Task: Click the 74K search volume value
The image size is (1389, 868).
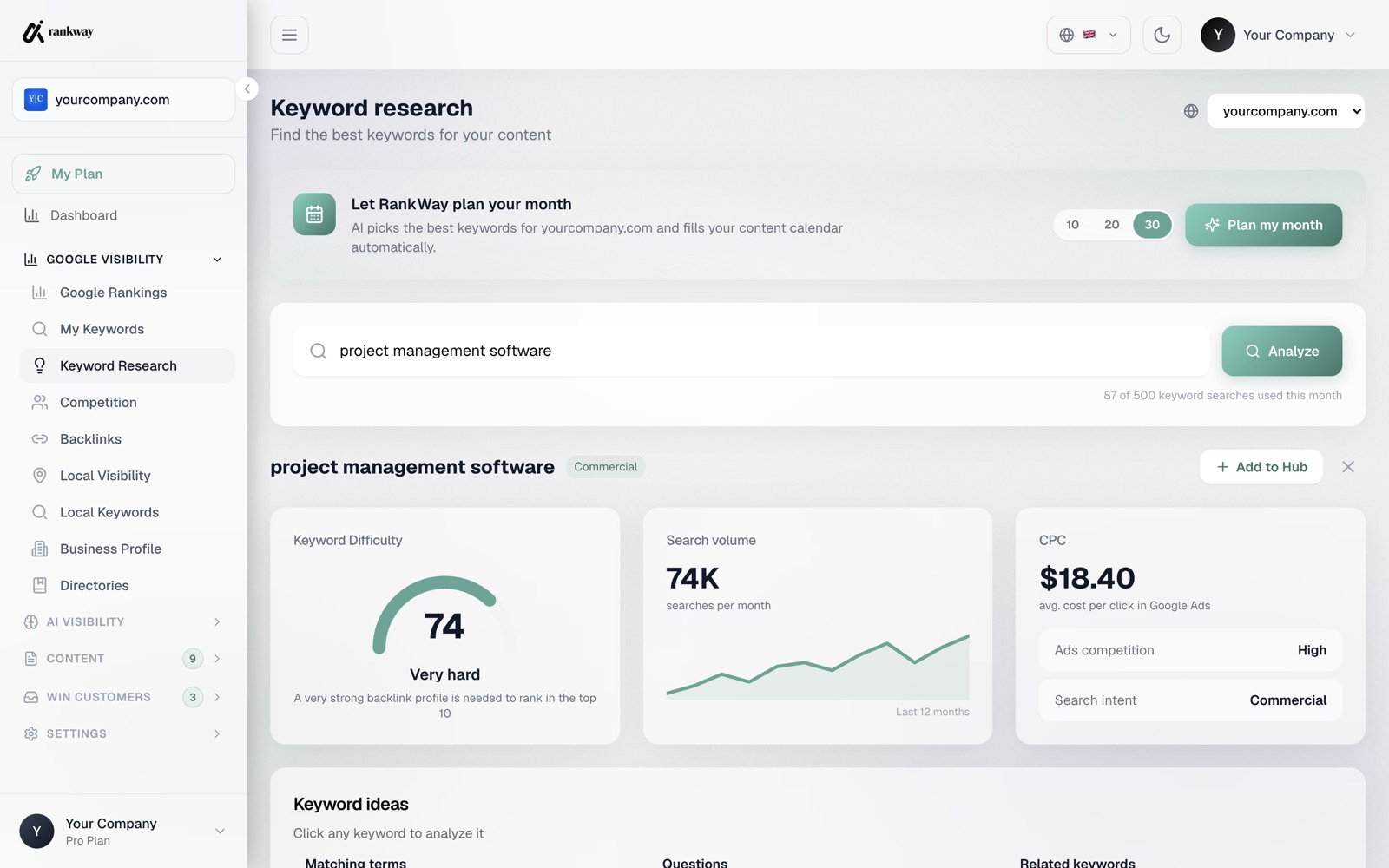Action: click(x=693, y=578)
